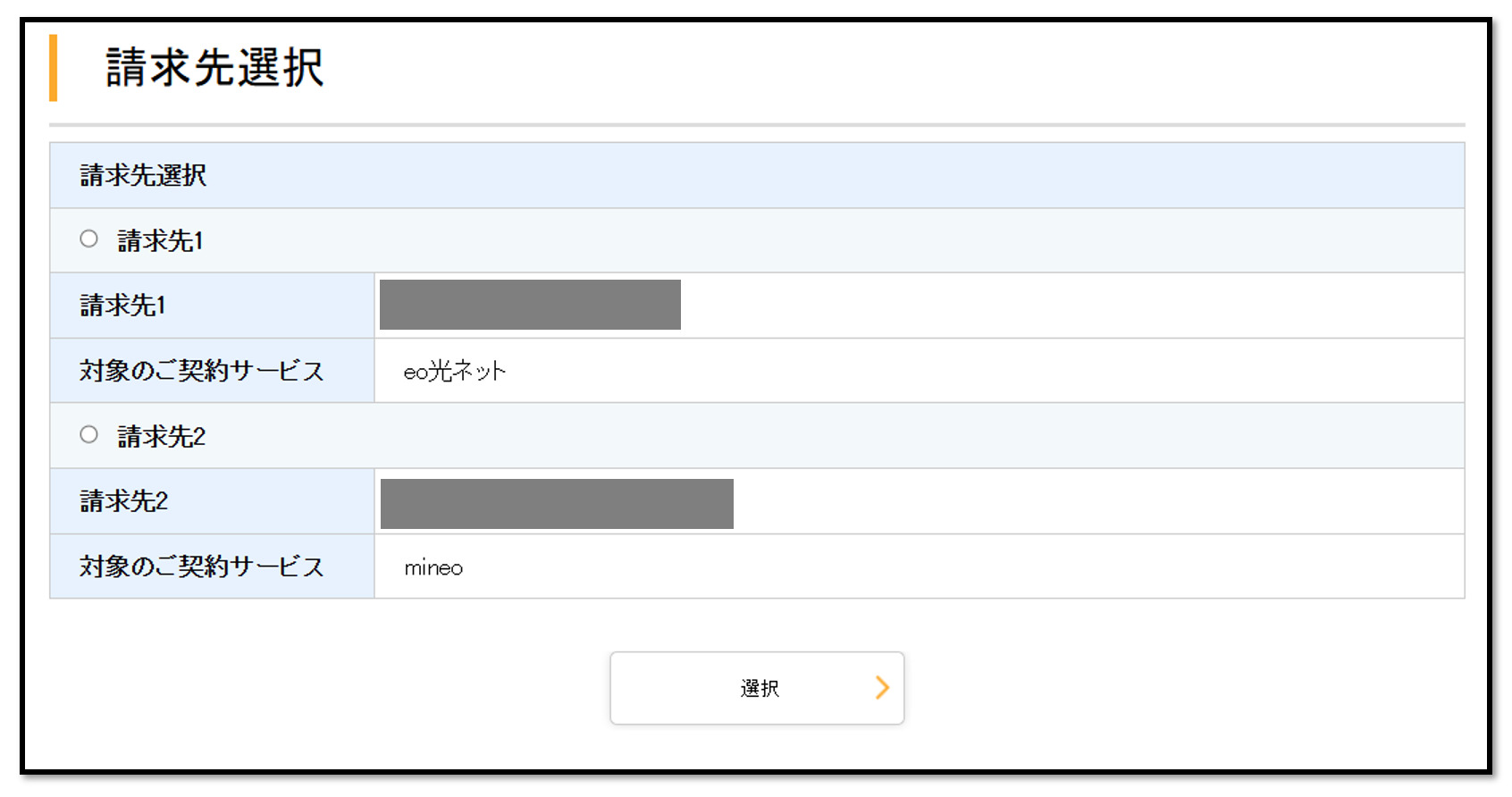The height and width of the screenshot is (797, 1512).
Task: Click the mineo service text
Action: click(x=433, y=567)
